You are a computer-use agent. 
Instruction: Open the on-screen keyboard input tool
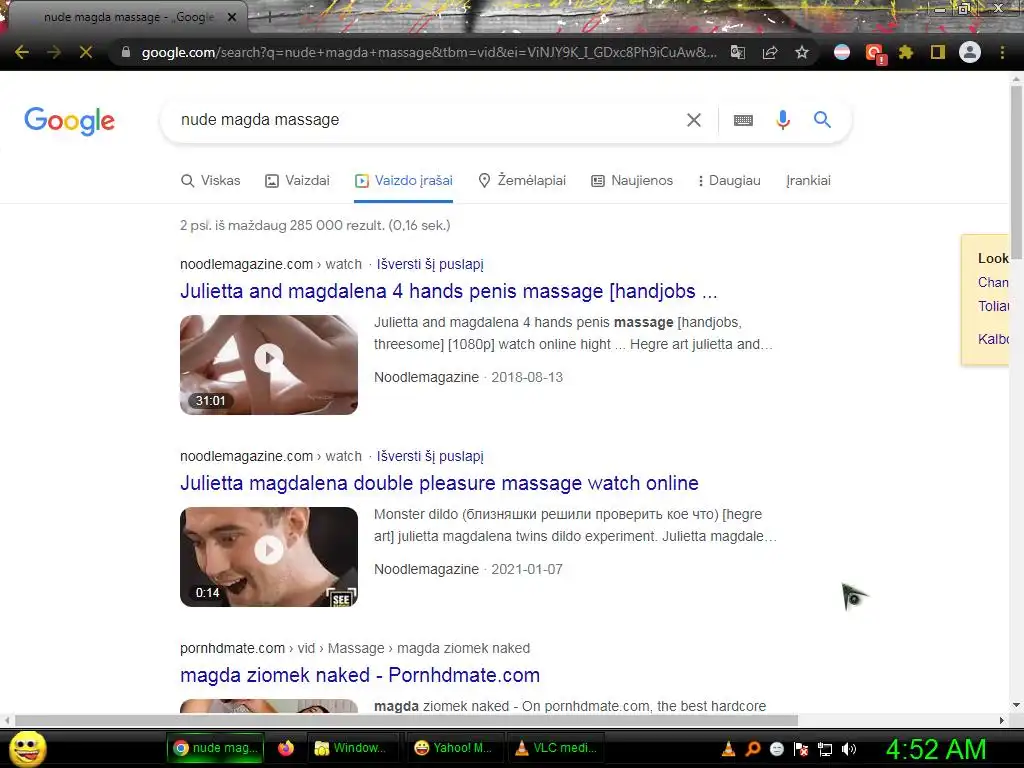coord(743,120)
